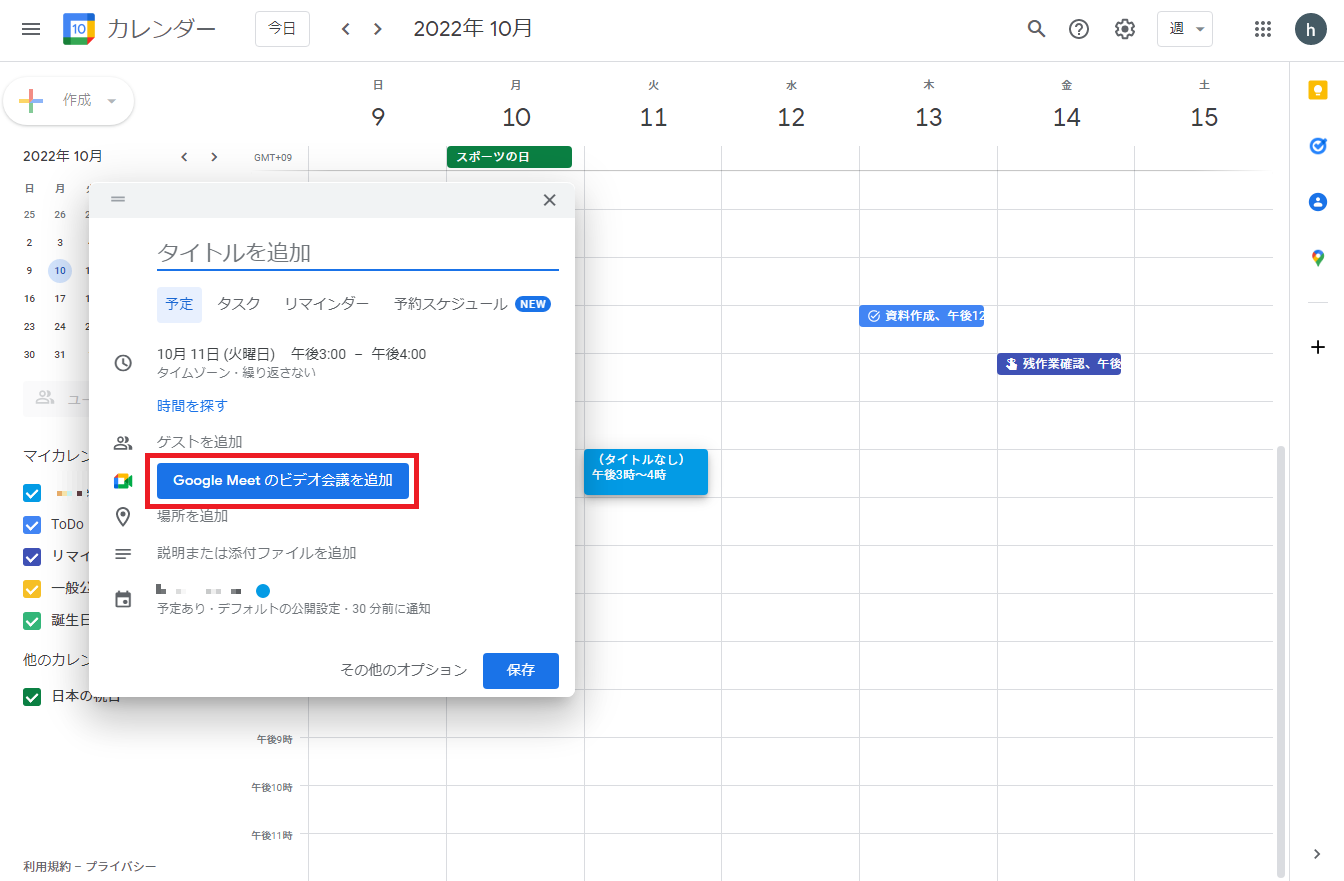Viewport: 1344px width, 881px height.
Task: Uncheck the ToDo calendar checkbox
Action: click(x=32, y=525)
